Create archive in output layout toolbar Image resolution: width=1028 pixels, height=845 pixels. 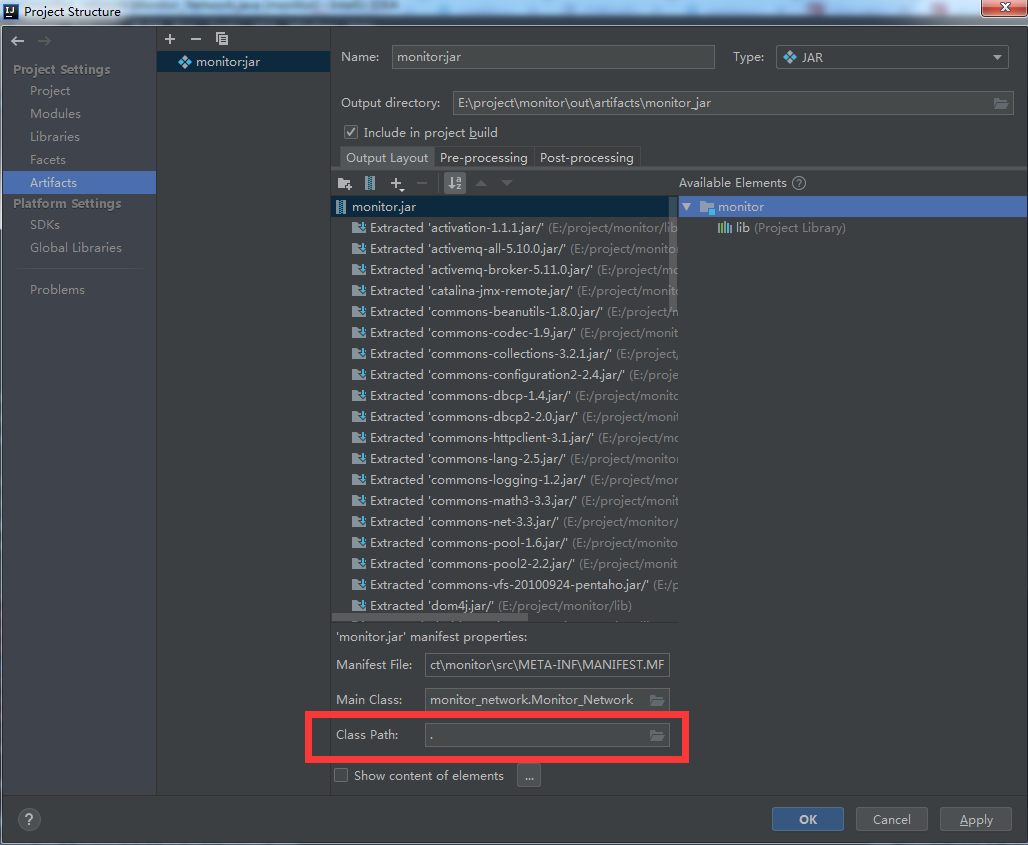(370, 184)
